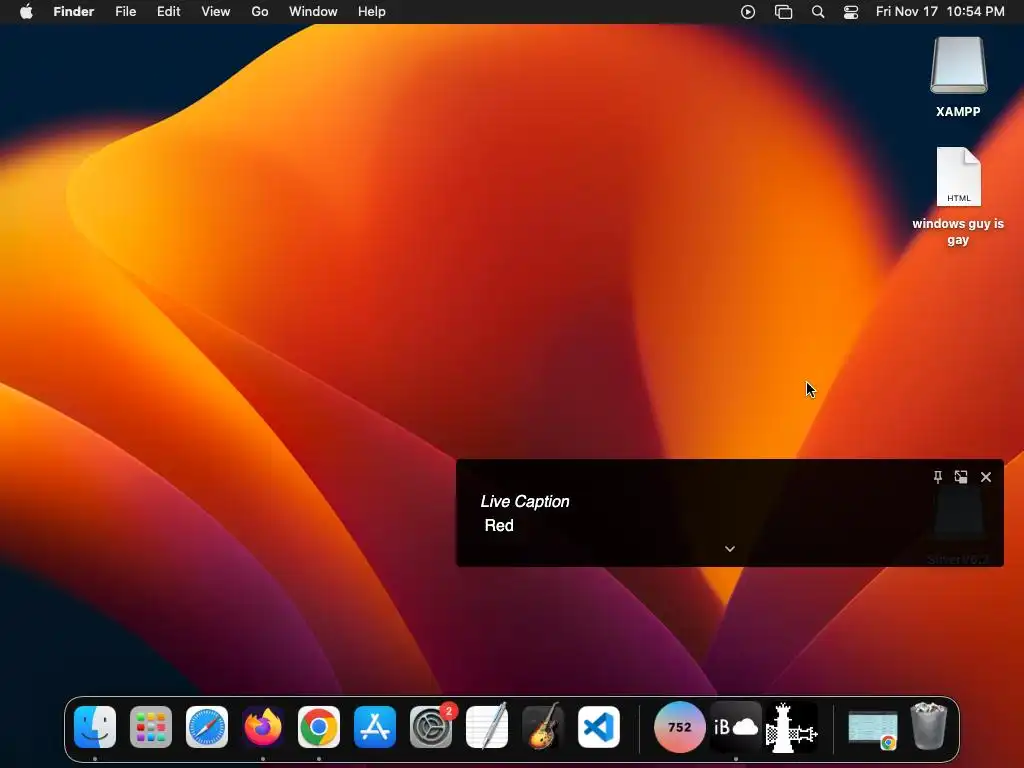Screen dimensions: 1024x768
Task: Expand Live Caption with down chevron
Action: point(730,549)
